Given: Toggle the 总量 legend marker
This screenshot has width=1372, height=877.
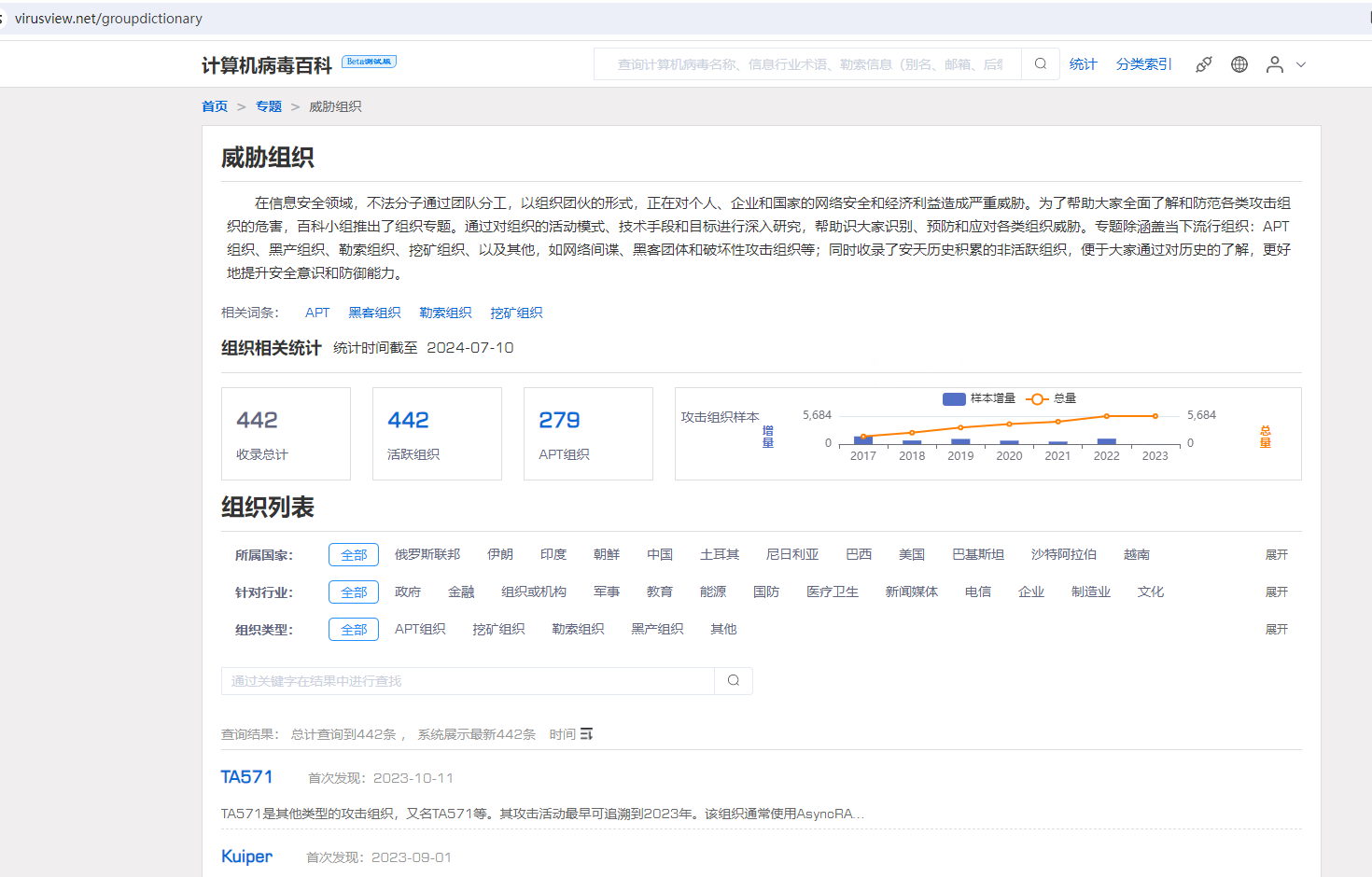Looking at the screenshot, I should click(1037, 398).
